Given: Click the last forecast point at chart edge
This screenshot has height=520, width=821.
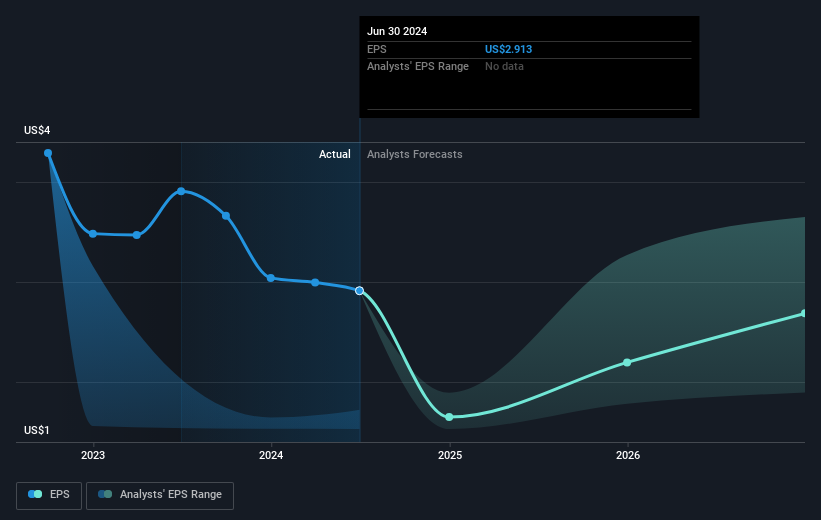Looking at the screenshot, I should coord(804,313).
